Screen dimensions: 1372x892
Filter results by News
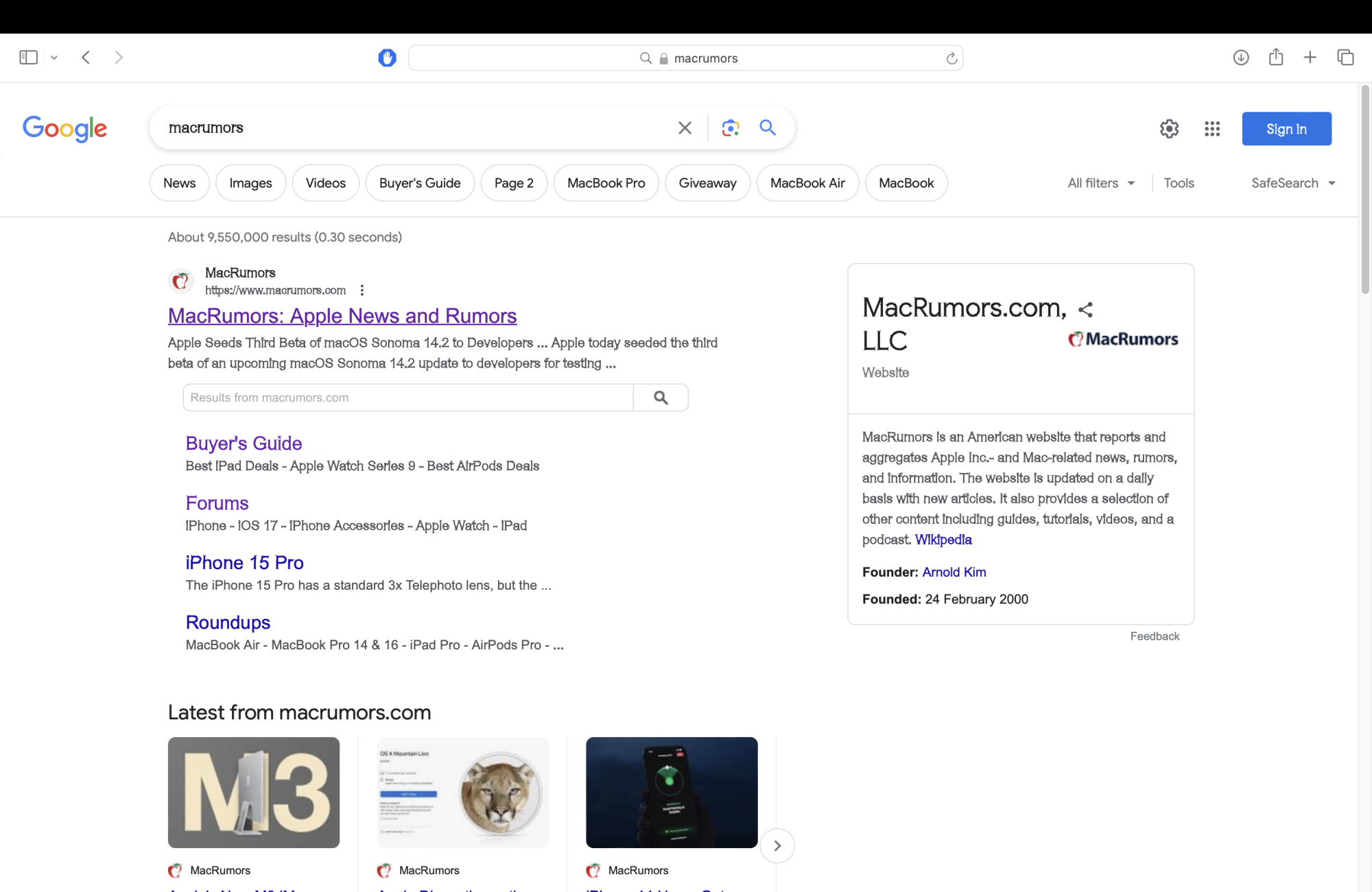point(180,183)
